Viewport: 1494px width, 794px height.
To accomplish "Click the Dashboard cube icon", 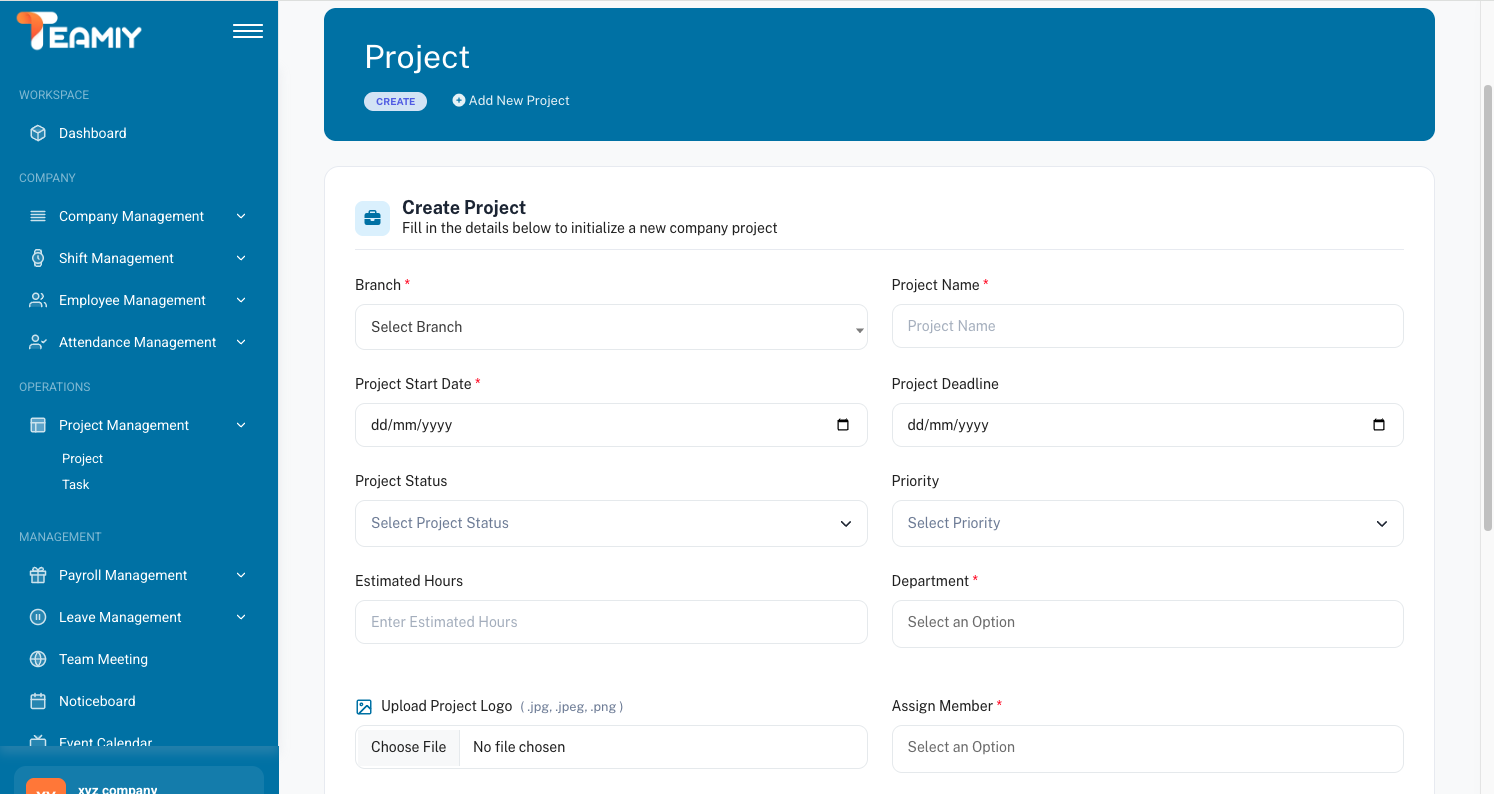I will click(38, 133).
